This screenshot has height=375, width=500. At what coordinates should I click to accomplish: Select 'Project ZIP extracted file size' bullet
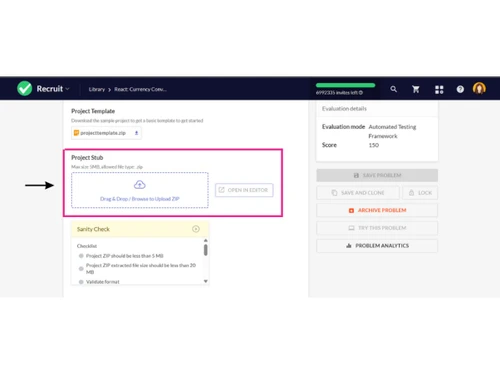(x=81, y=269)
